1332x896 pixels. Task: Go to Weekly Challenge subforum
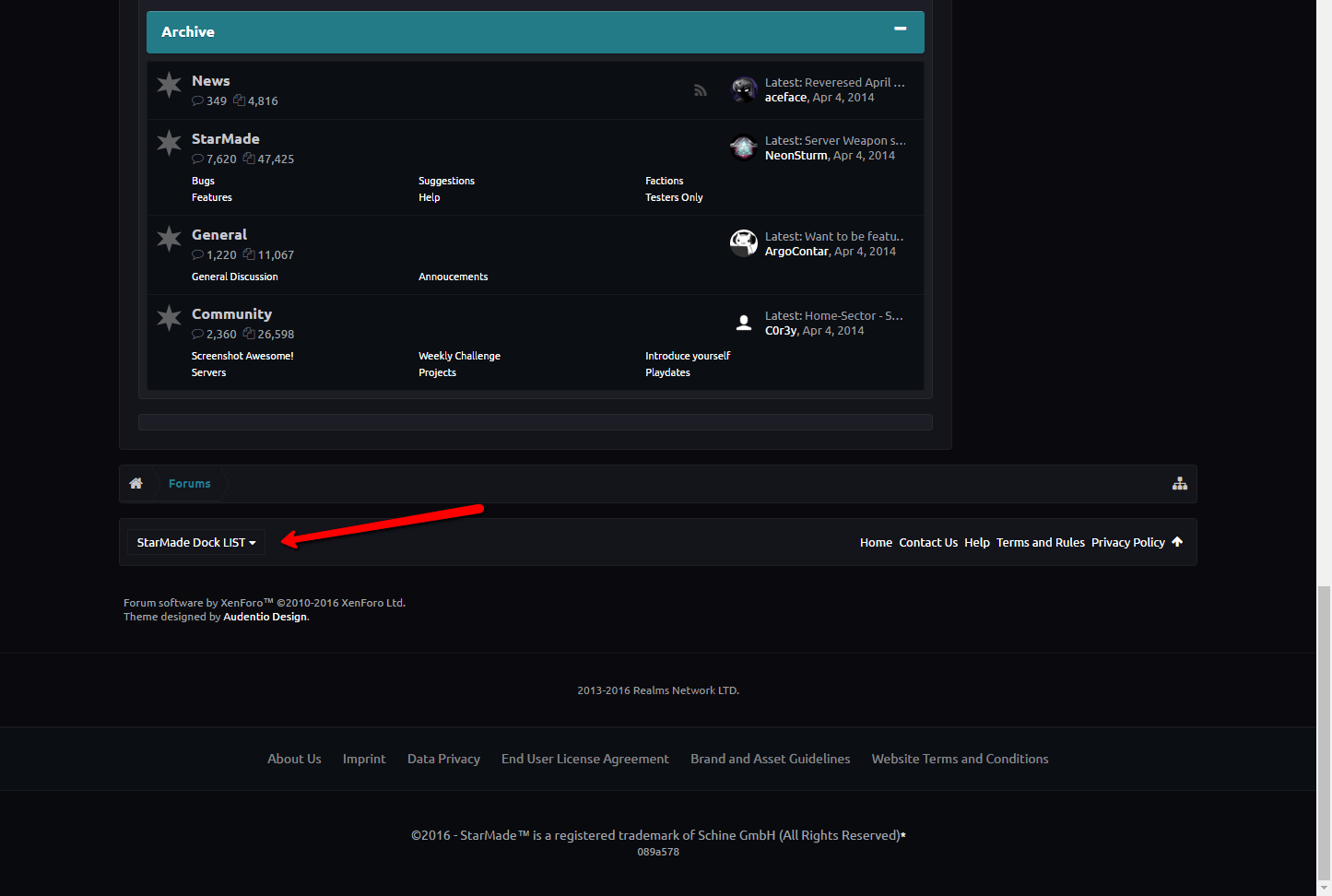click(459, 357)
